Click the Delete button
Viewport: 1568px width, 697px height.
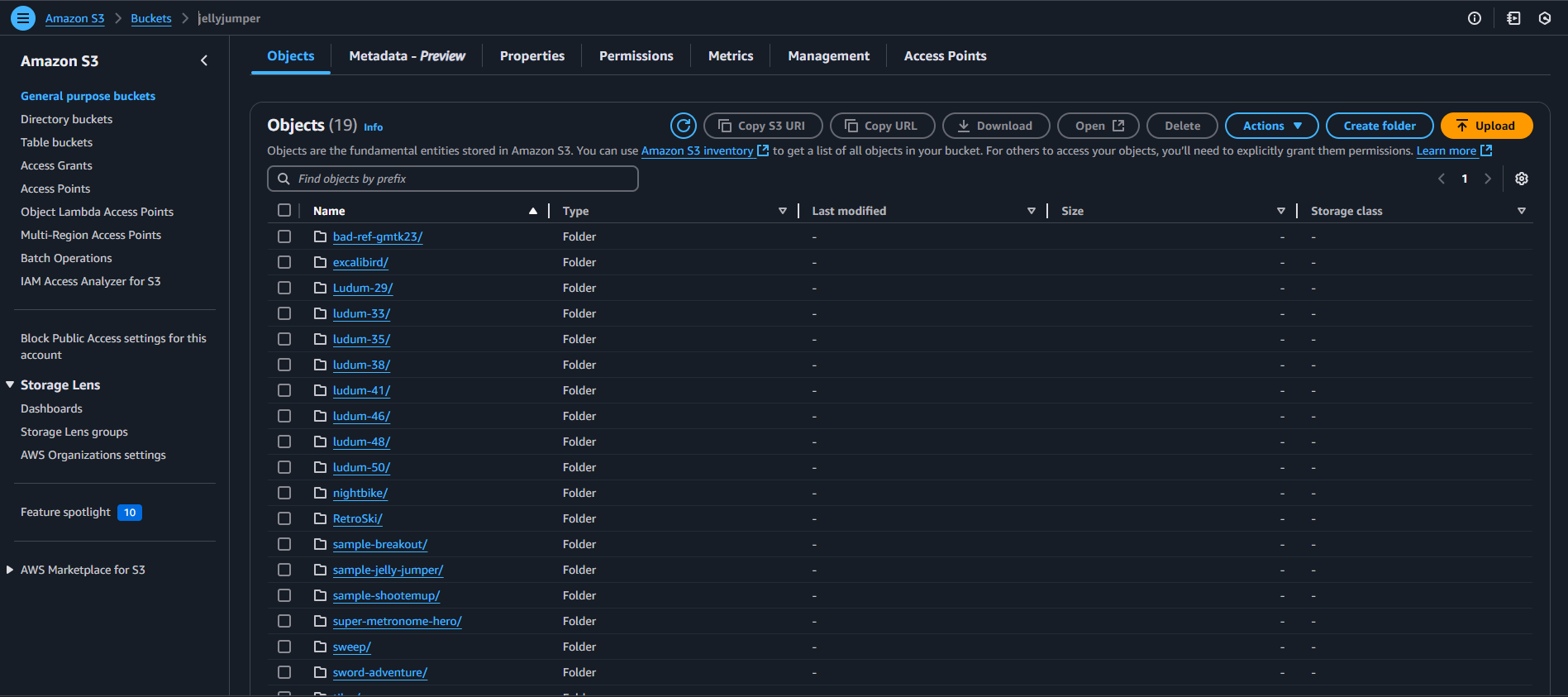click(1182, 126)
